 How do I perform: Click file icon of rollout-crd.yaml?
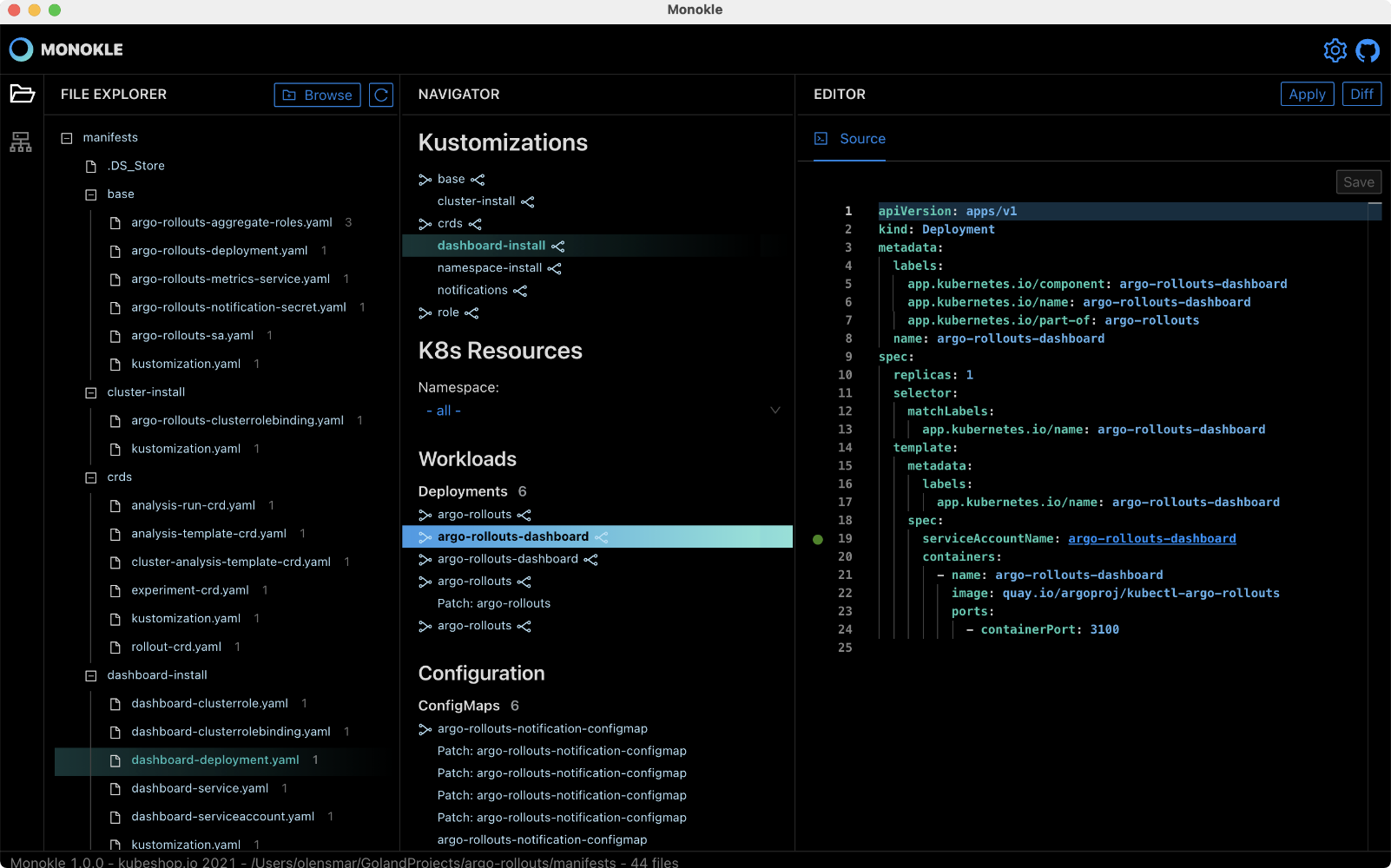(x=115, y=648)
